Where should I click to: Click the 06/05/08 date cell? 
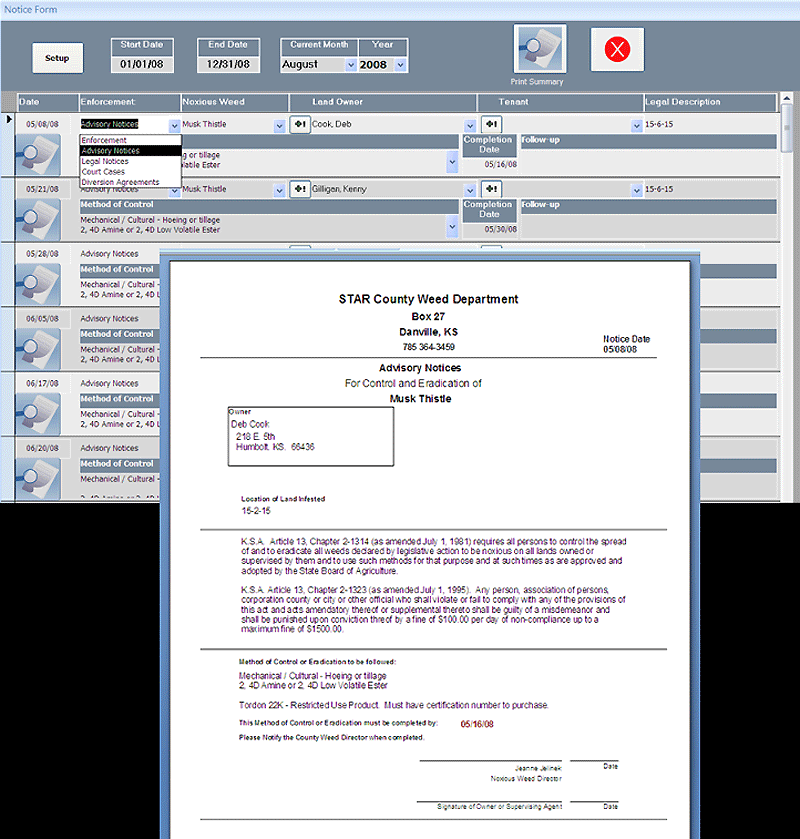(x=42, y=318)
